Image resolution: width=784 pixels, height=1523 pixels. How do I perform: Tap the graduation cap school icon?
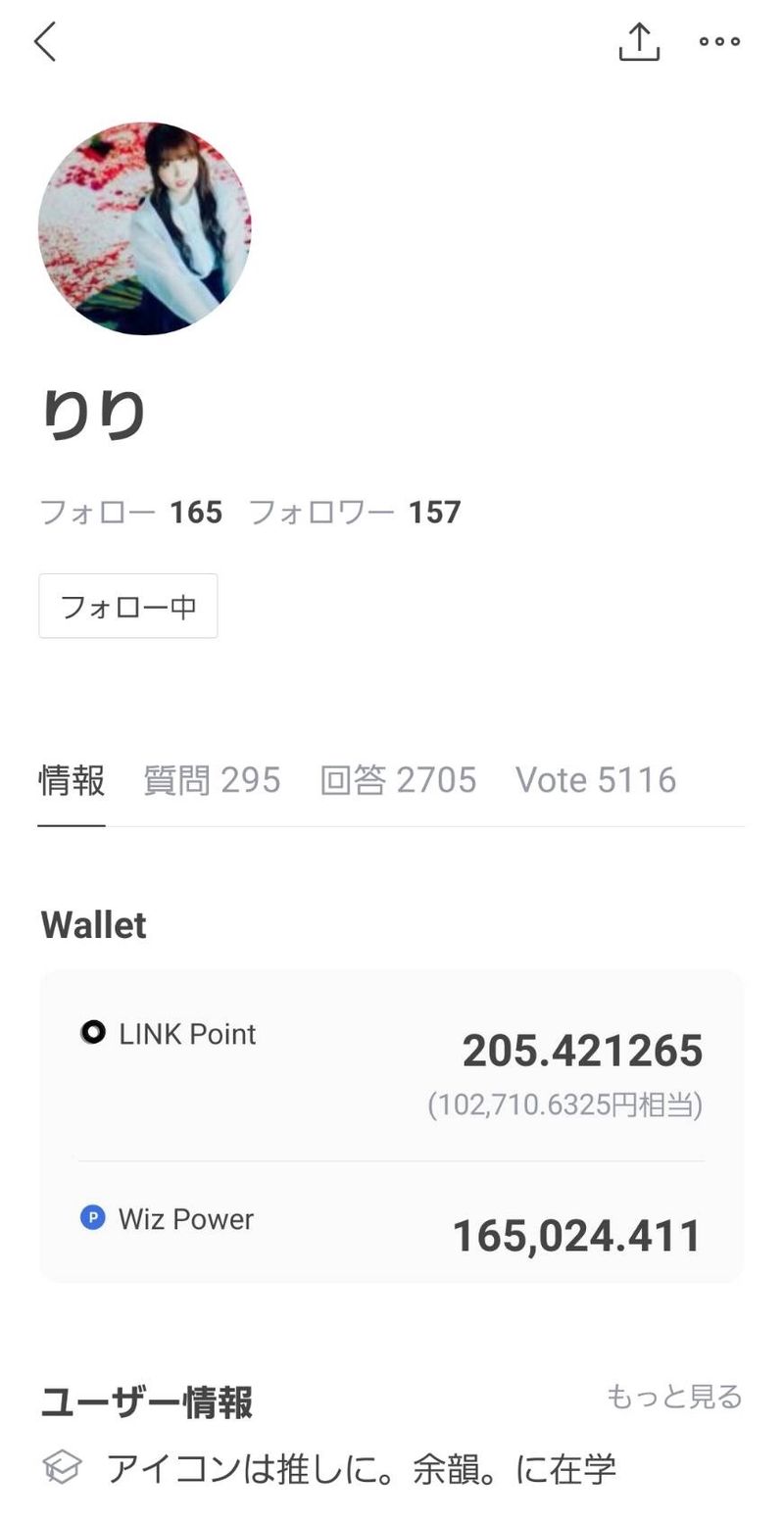click(x=62, y=1467)
